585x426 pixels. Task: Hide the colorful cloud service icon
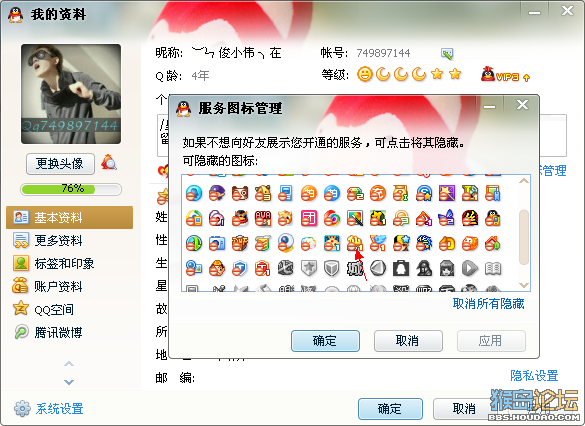pos(309,243)
